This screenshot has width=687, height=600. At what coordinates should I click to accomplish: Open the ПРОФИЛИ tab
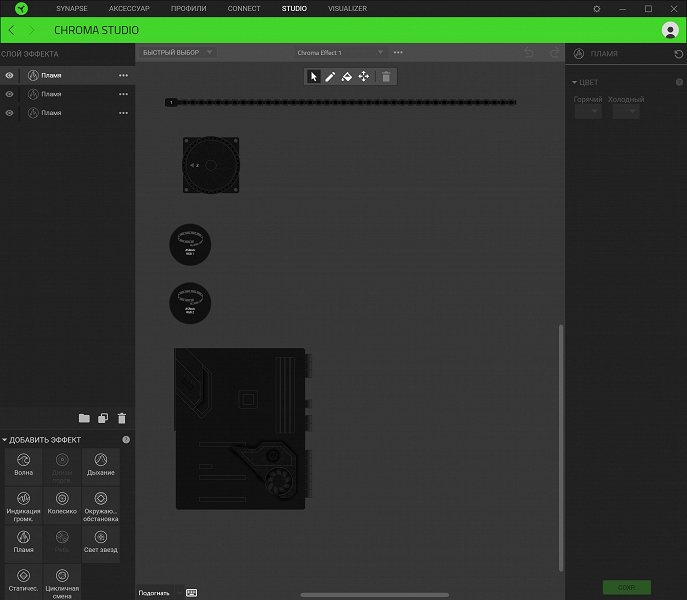tap(188, 9)
